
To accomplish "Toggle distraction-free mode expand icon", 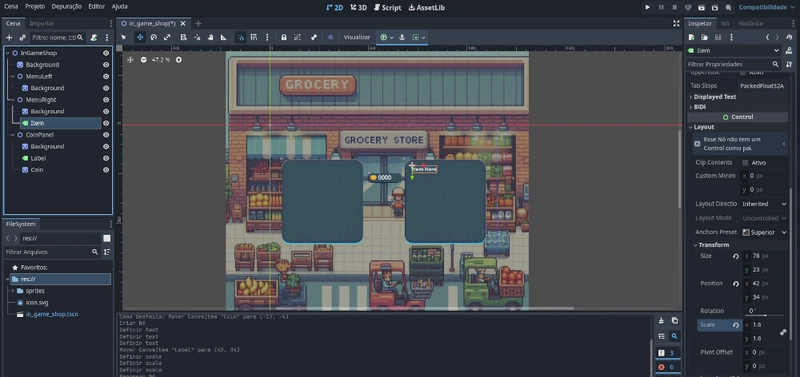I will pos(676,23).
